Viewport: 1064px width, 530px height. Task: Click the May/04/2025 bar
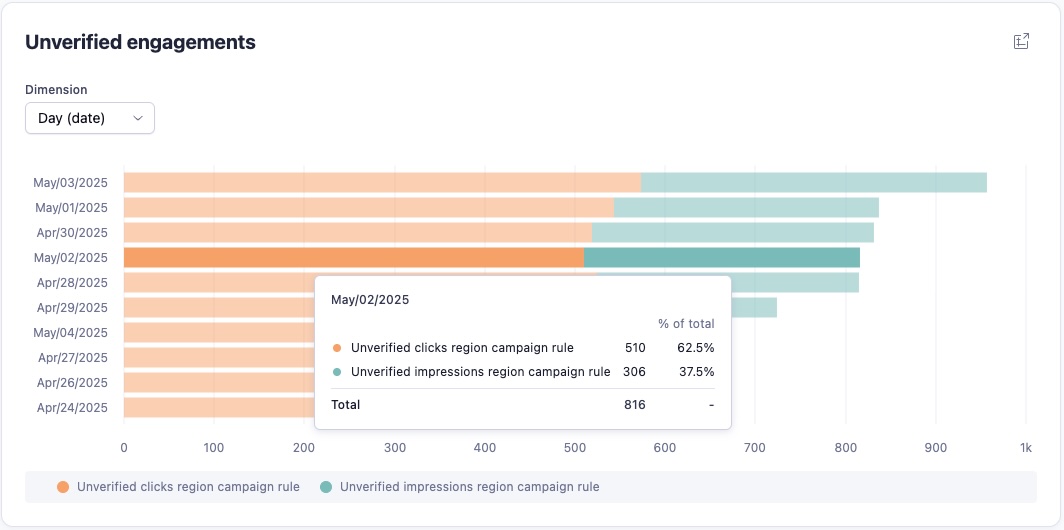[x=218, y=333]
